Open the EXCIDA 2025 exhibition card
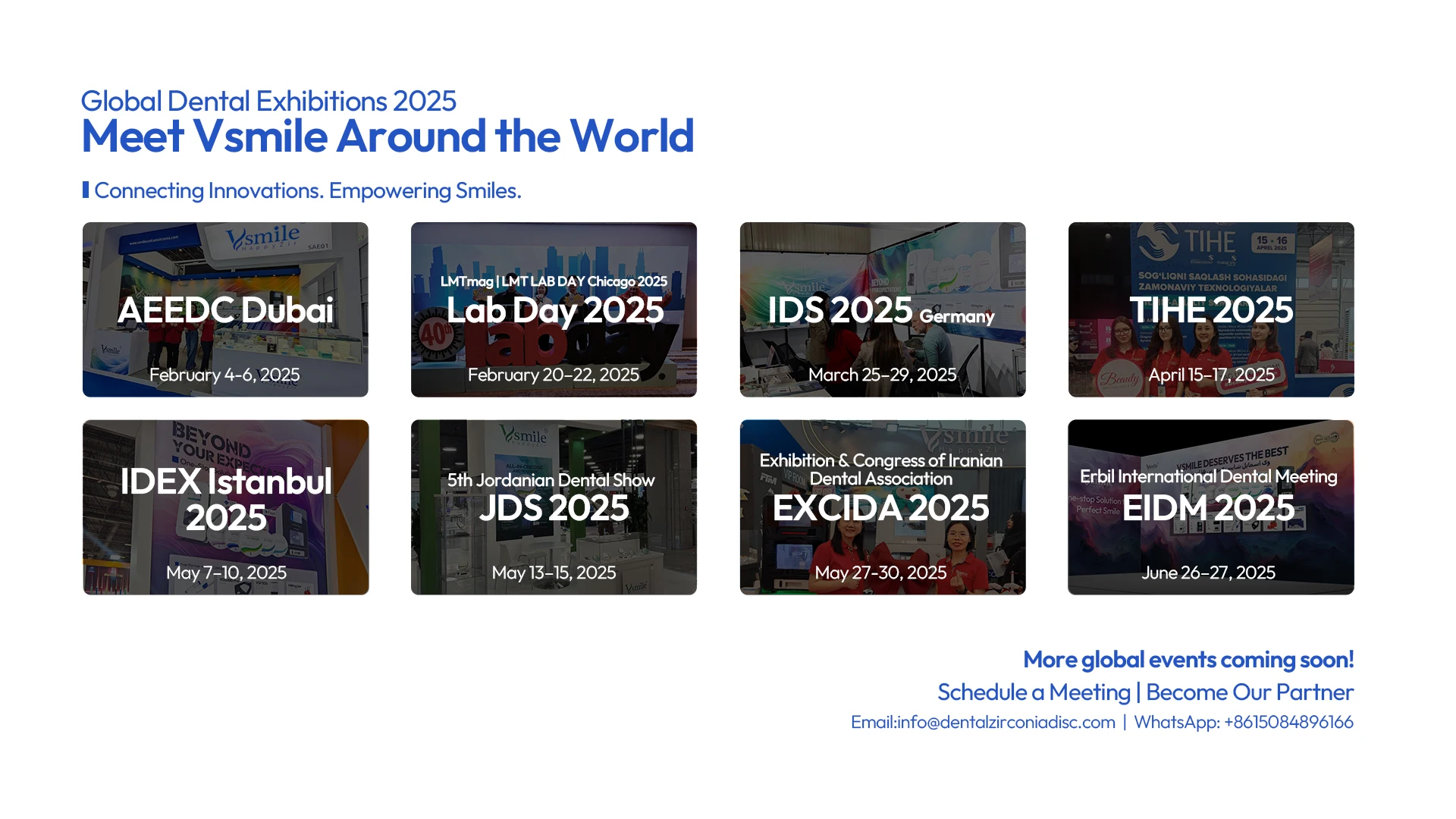The width and height of the screenshot is (1456, 819). click(882, 507)
